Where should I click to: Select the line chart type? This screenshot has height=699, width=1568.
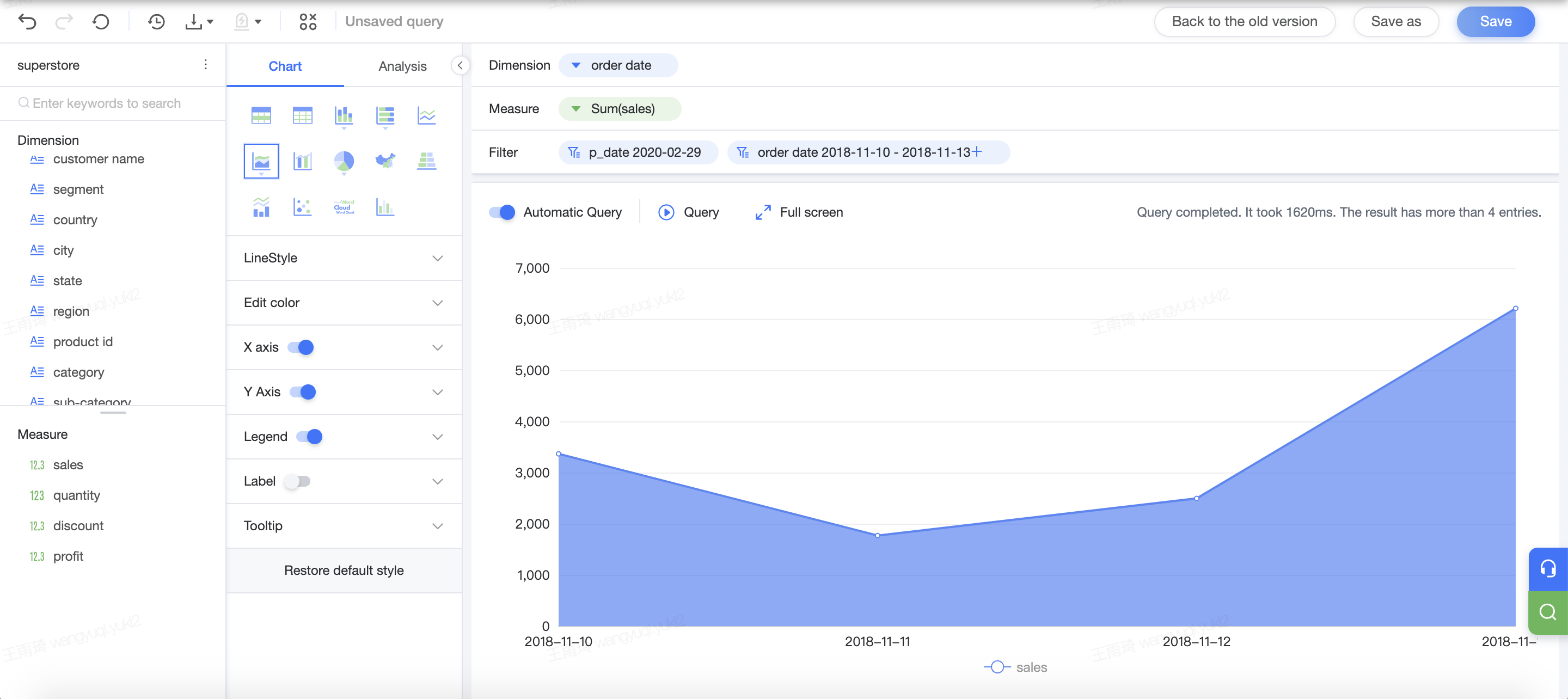(x=427, y=115)
